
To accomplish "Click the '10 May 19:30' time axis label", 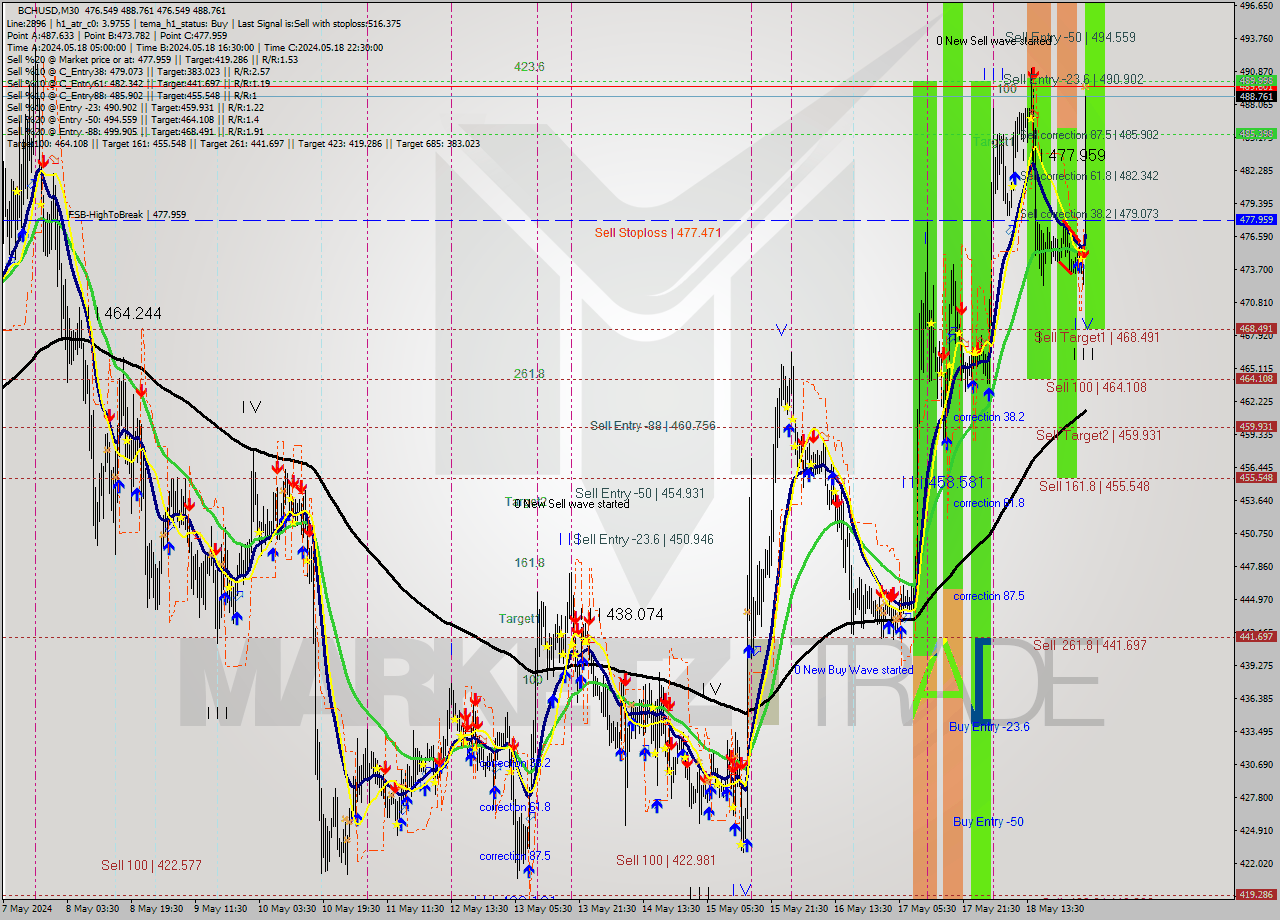I will click(350, 909).
